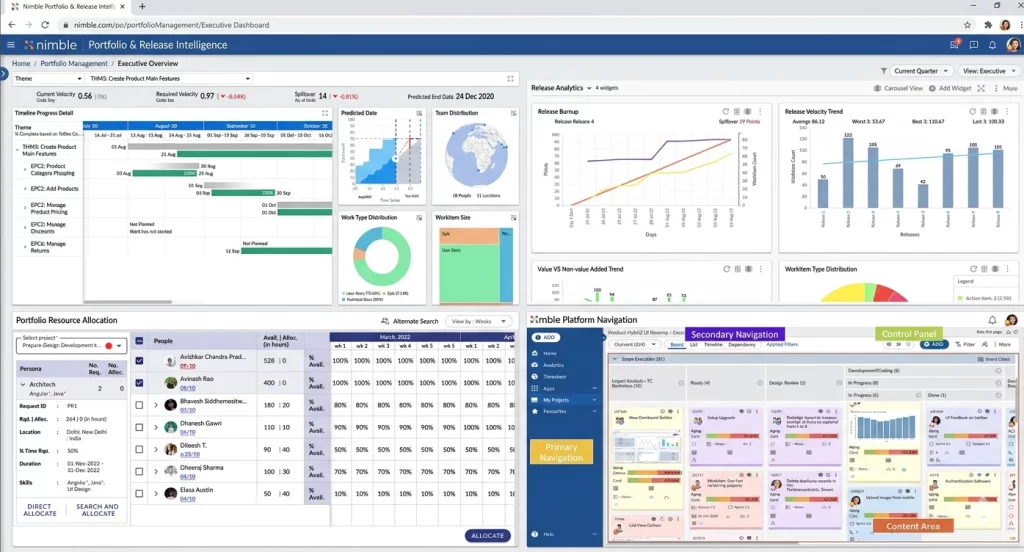Open the user profile avatar in the blue header

[1013, 44]
